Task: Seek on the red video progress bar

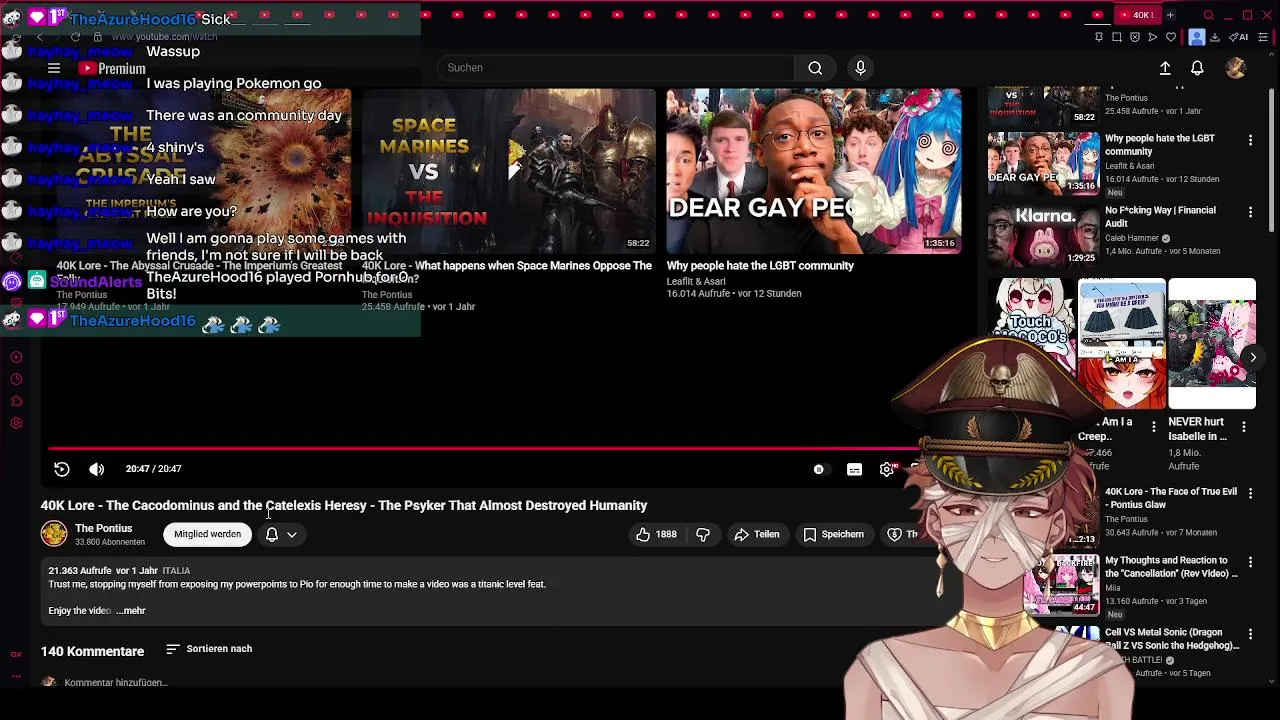Action: click(480, 449)
